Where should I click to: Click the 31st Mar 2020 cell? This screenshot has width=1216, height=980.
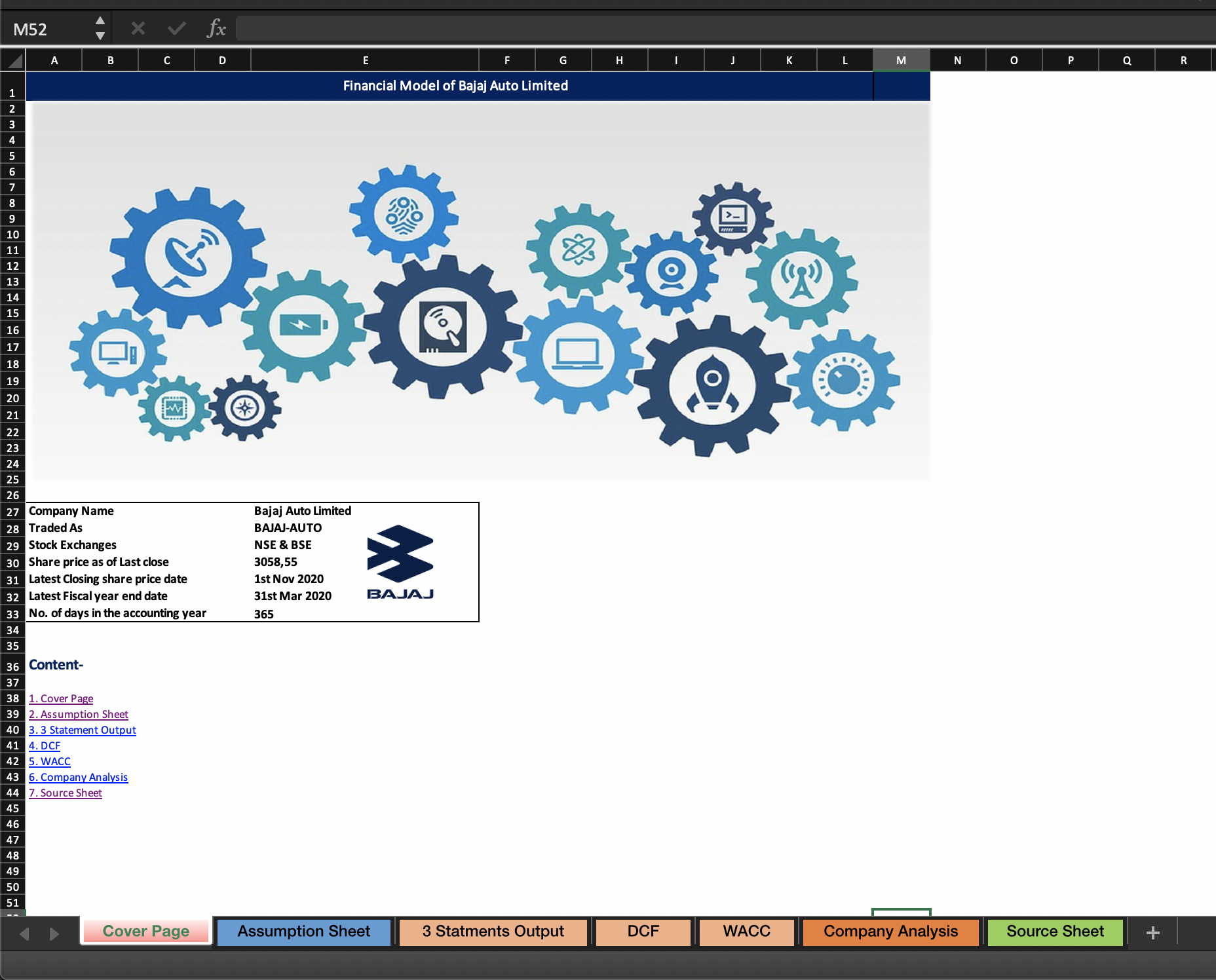tap(293, 596)
